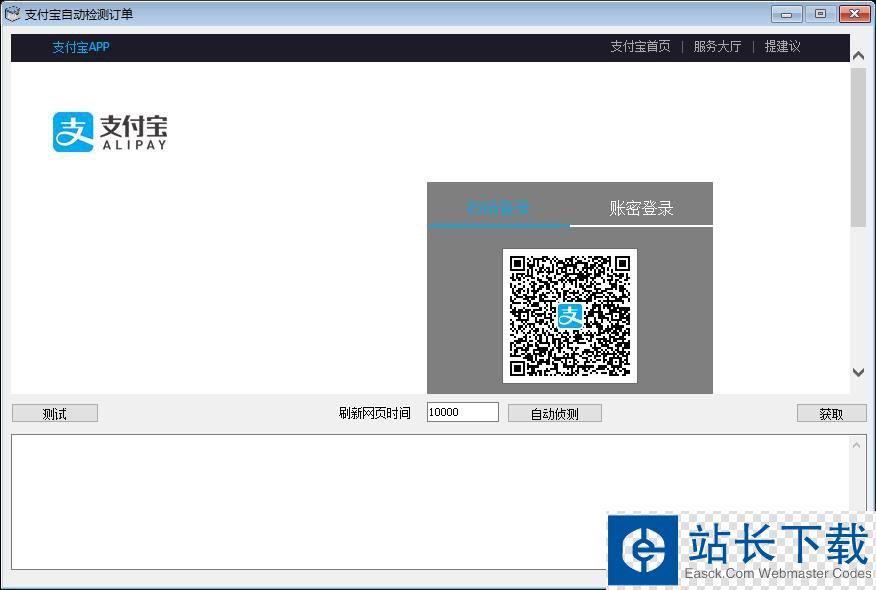Click the 刷新网页时间 label
Image resolution: width=876 pixels, height=590 pixels.
click(374, 413)
